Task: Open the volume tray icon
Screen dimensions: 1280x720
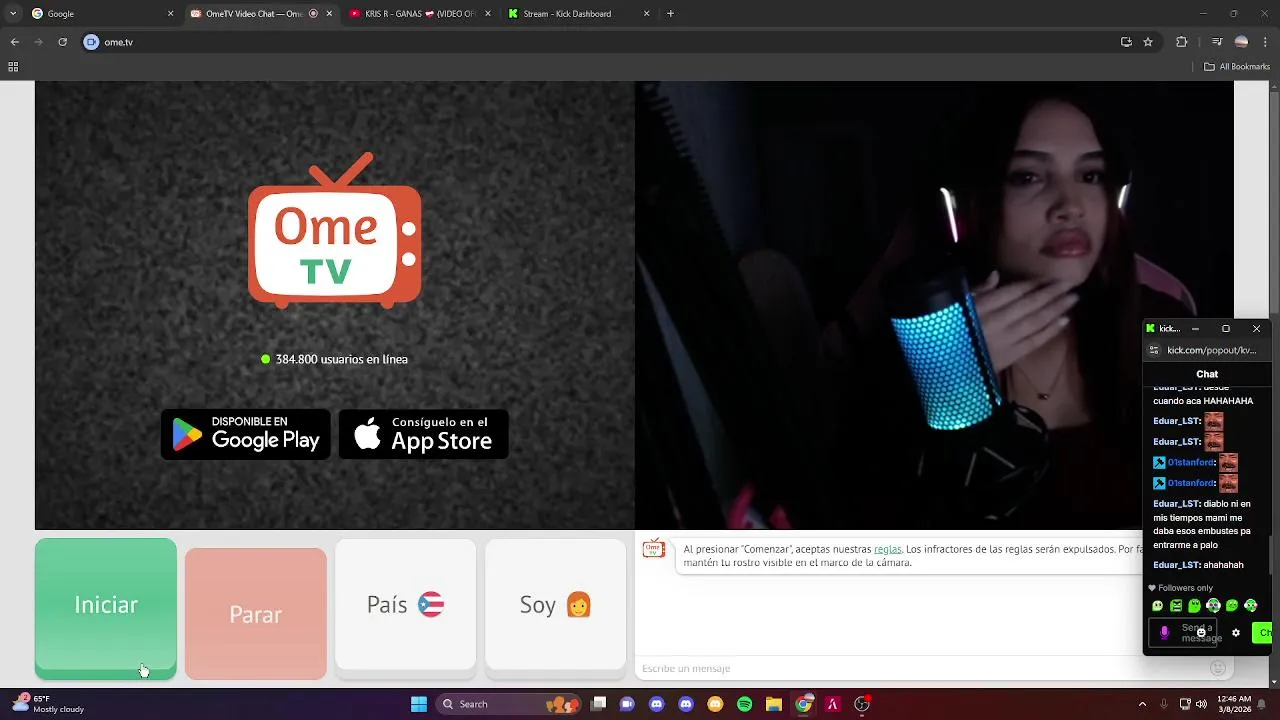Action: (x=1201, y=704)
